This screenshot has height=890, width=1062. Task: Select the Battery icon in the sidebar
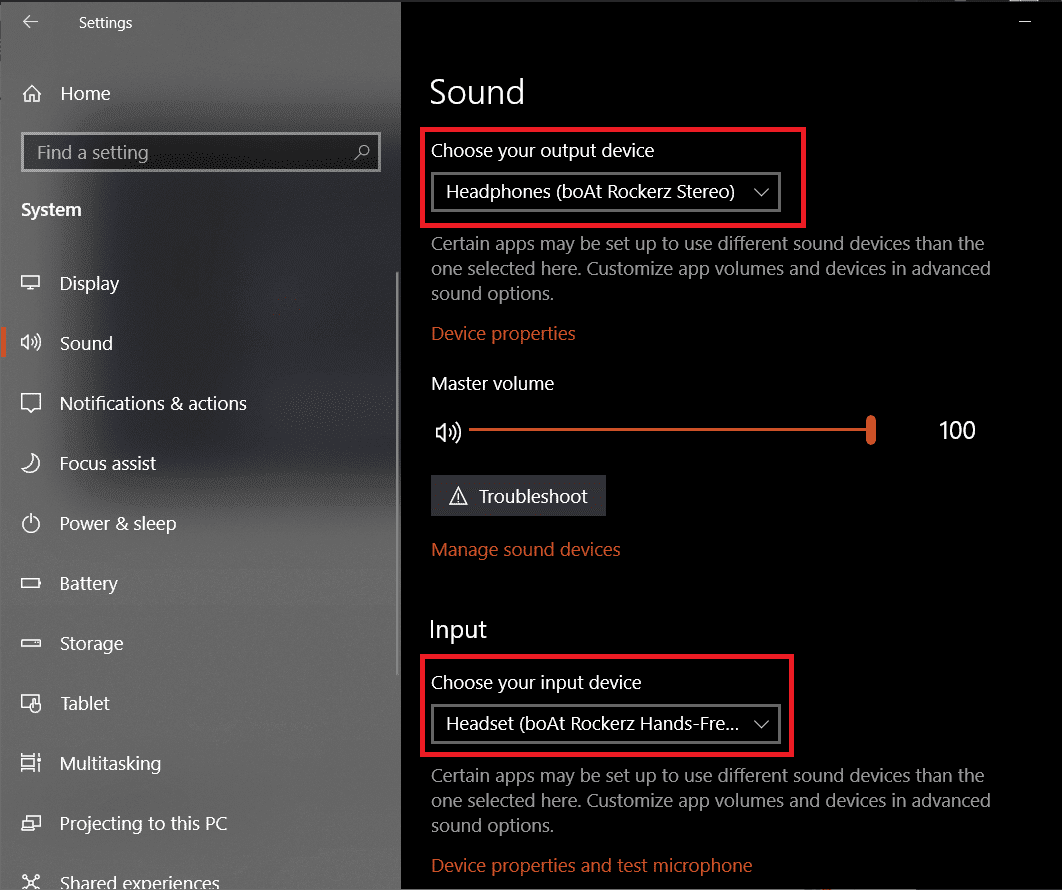30,583
